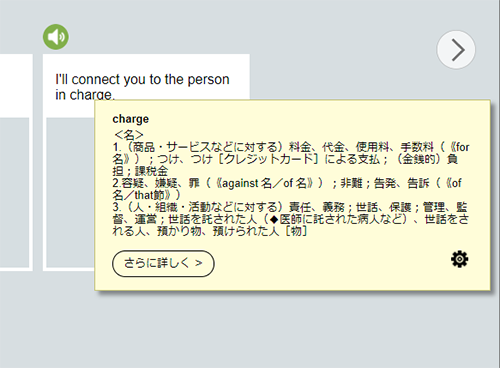Select the word "you" in the sentence
Viewport: 500px width, 368px height.
tap(134, 80)
